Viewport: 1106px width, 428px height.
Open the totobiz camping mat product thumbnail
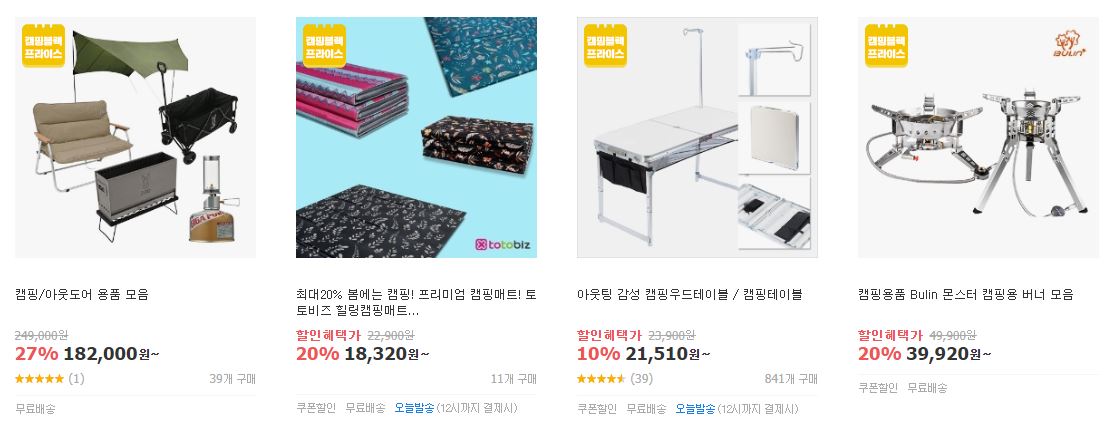click(416, 137)
